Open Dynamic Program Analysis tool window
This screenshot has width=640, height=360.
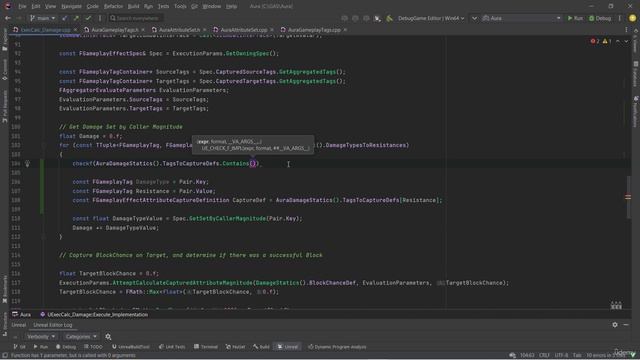[337, 347]
